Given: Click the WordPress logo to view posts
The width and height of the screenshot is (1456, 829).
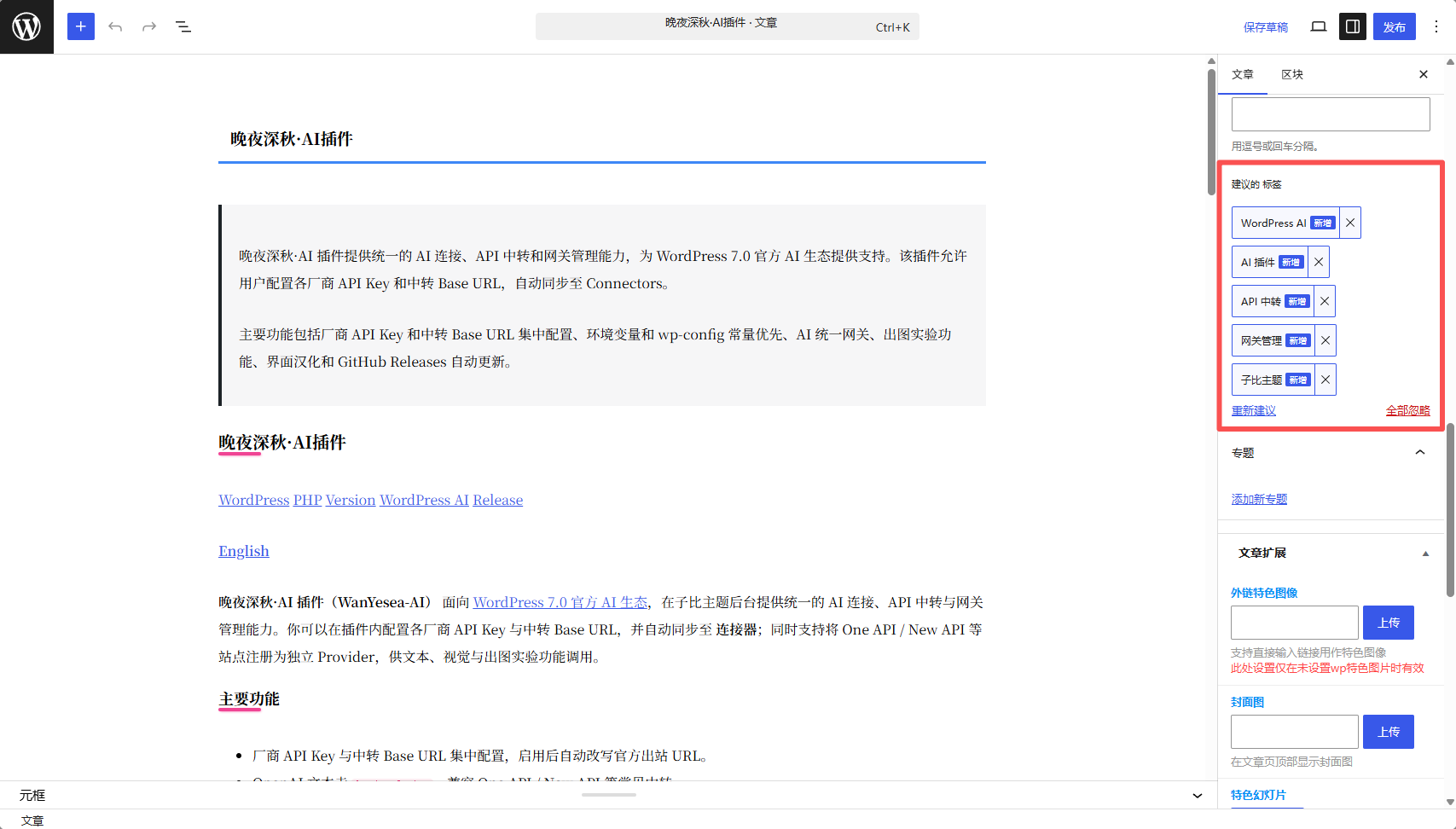Looking at the screenshot, I should click(26, 26).
